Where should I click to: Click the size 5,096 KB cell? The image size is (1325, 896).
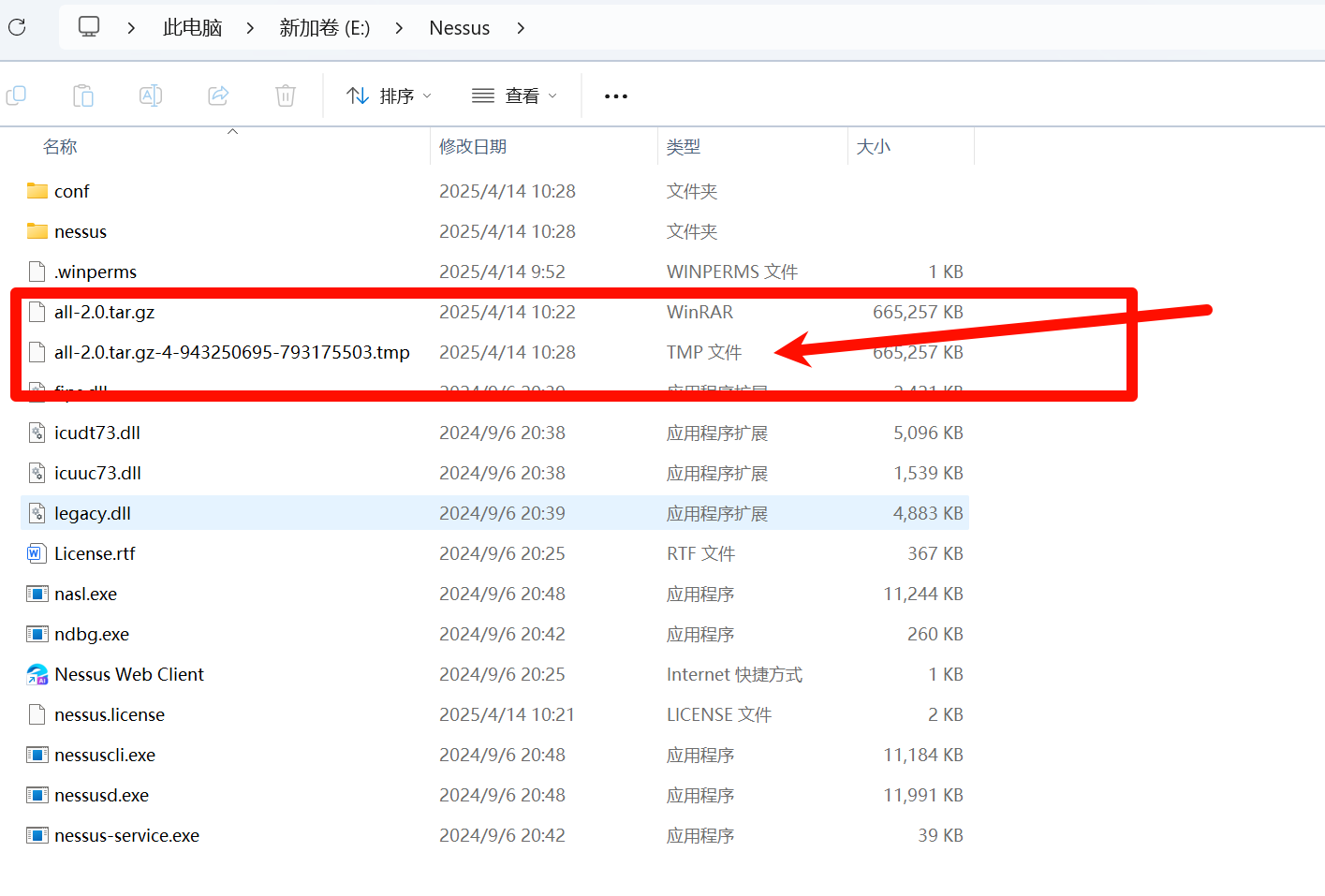pyautogui.click(x=928, y=433)
